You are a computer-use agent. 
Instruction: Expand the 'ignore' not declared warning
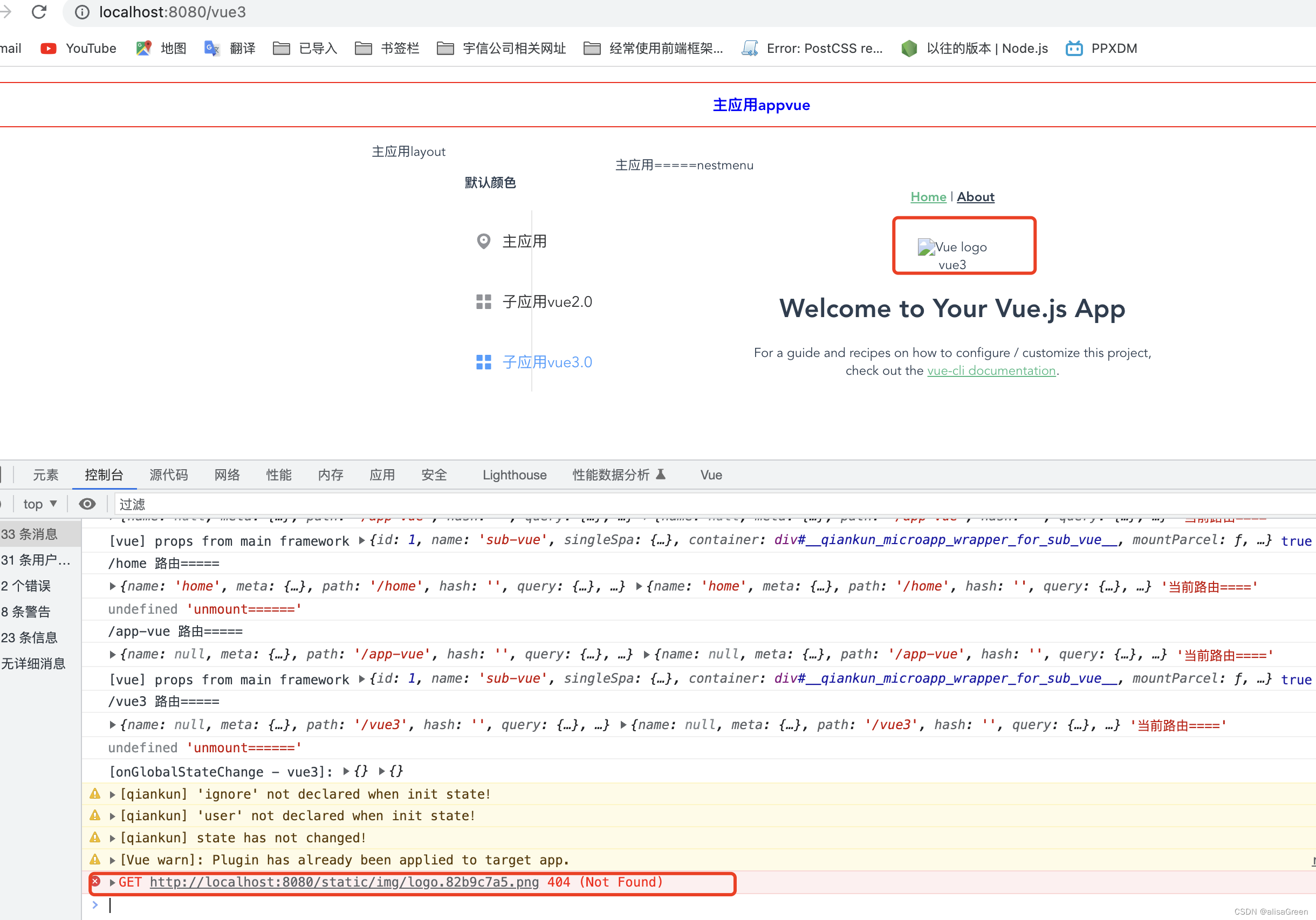113,794
